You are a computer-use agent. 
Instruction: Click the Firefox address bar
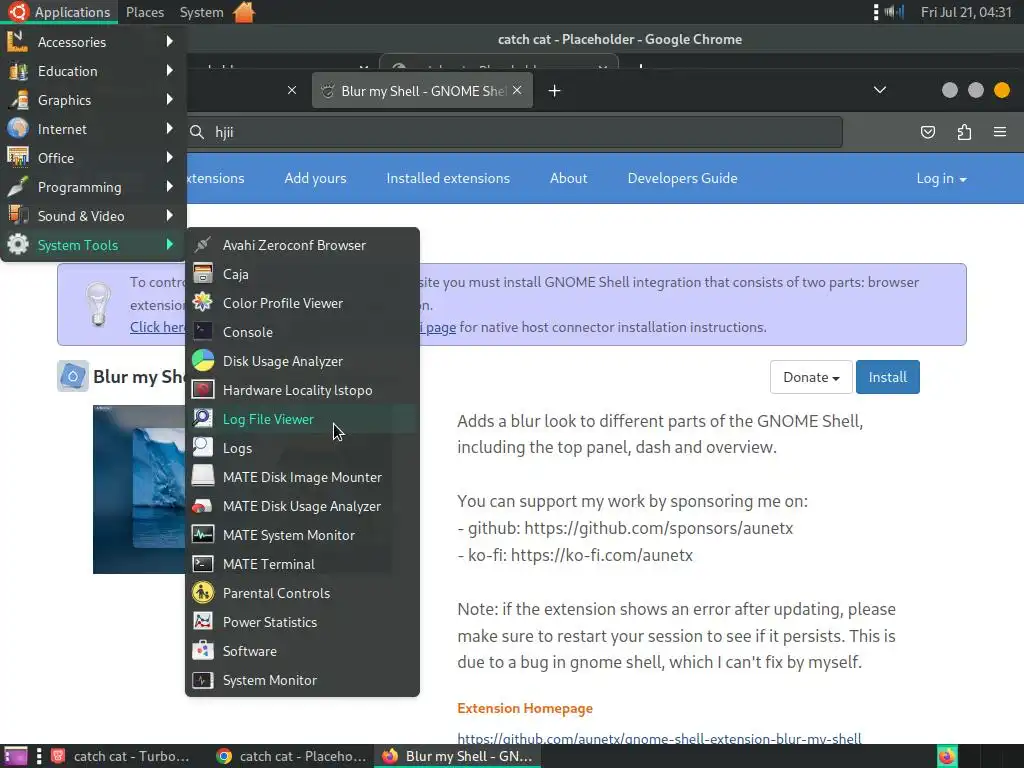tap(514, 132)
